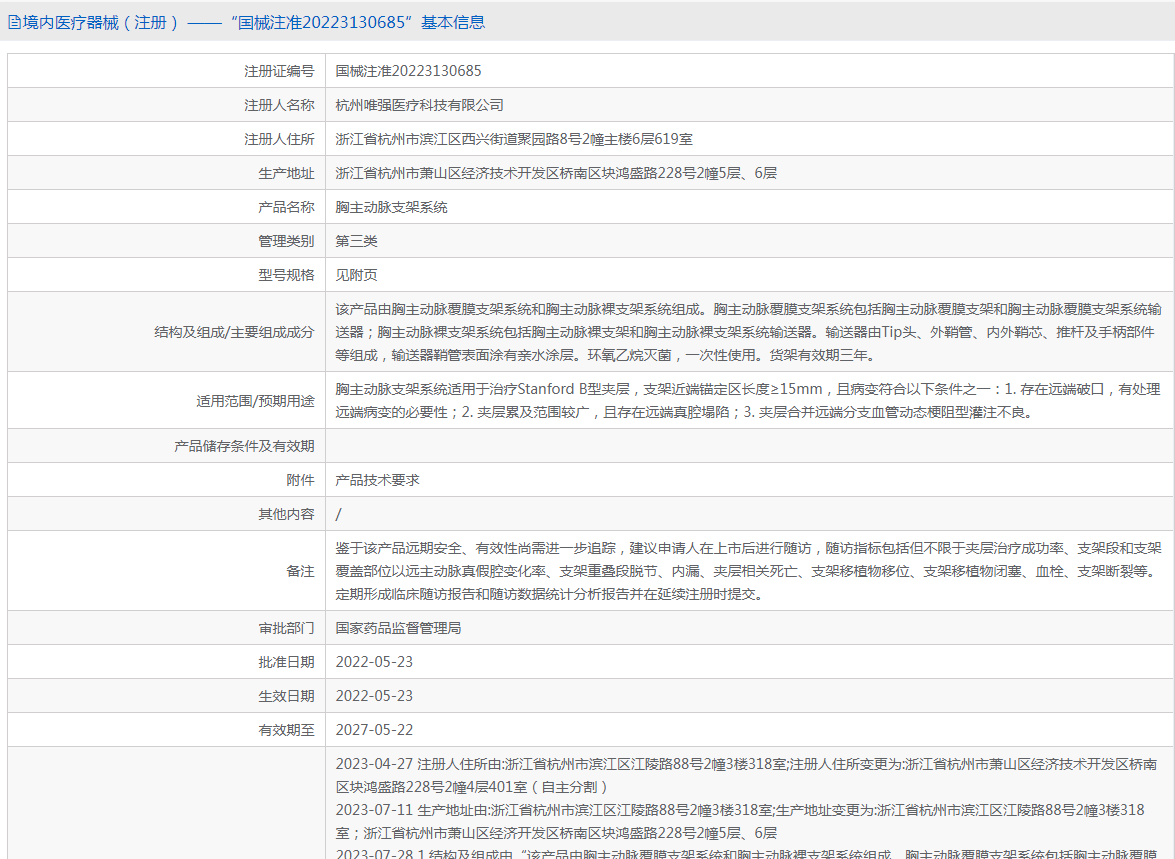Select the 注册证编号 row label

(x=280, y=71)
